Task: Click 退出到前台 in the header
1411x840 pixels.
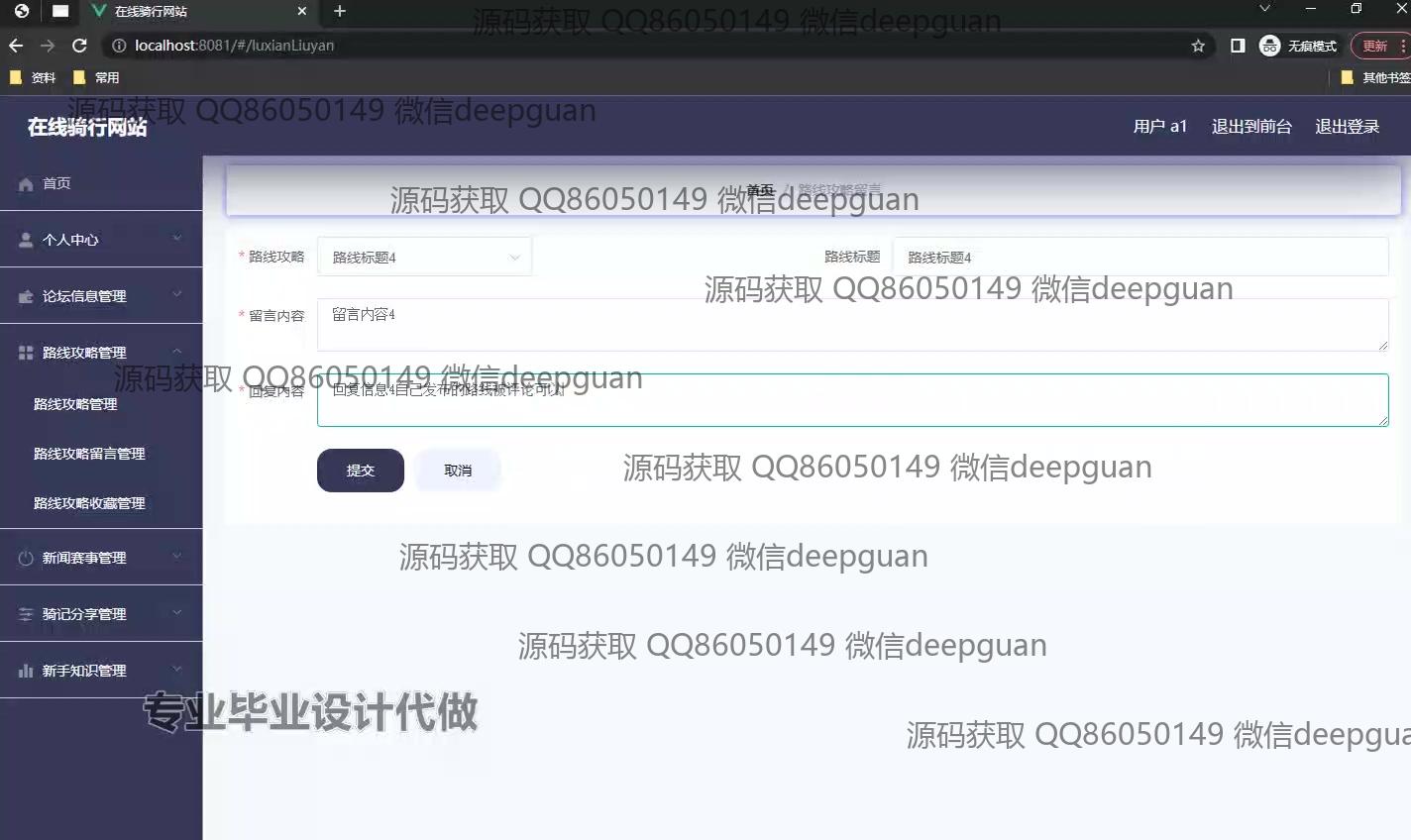Action: point(1251,127)
